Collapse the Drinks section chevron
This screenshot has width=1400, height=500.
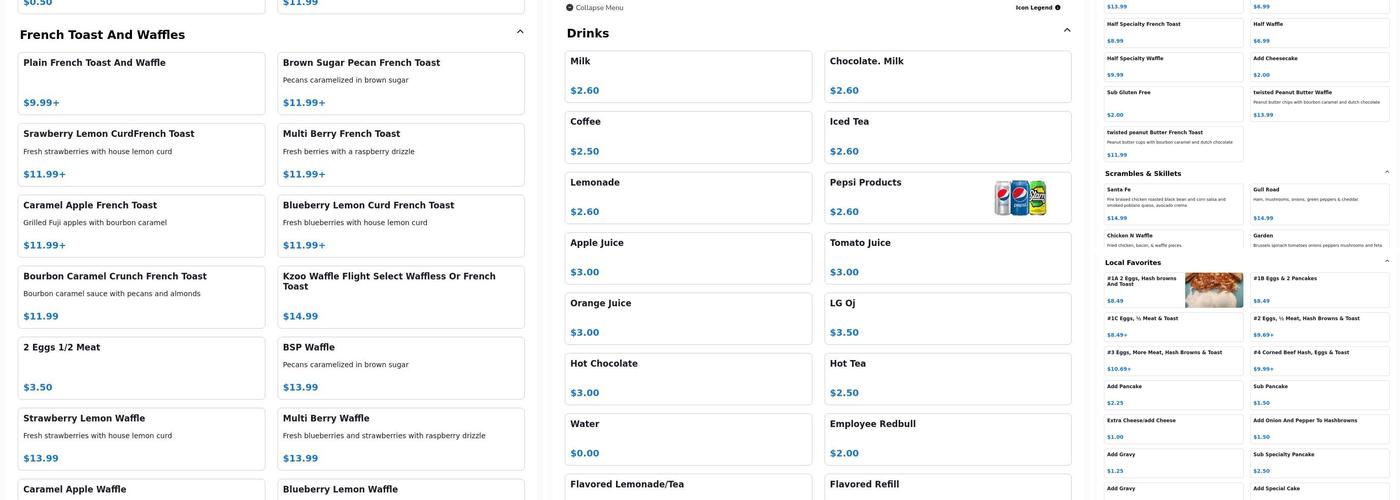pos(1067,31)
